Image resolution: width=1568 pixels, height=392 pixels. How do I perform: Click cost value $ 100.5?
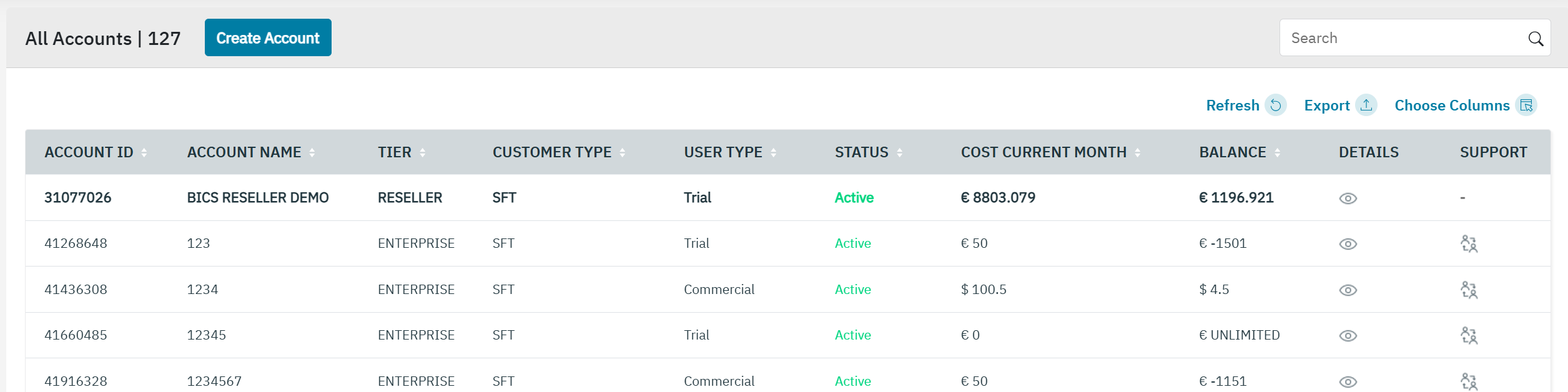click(984, 290)
